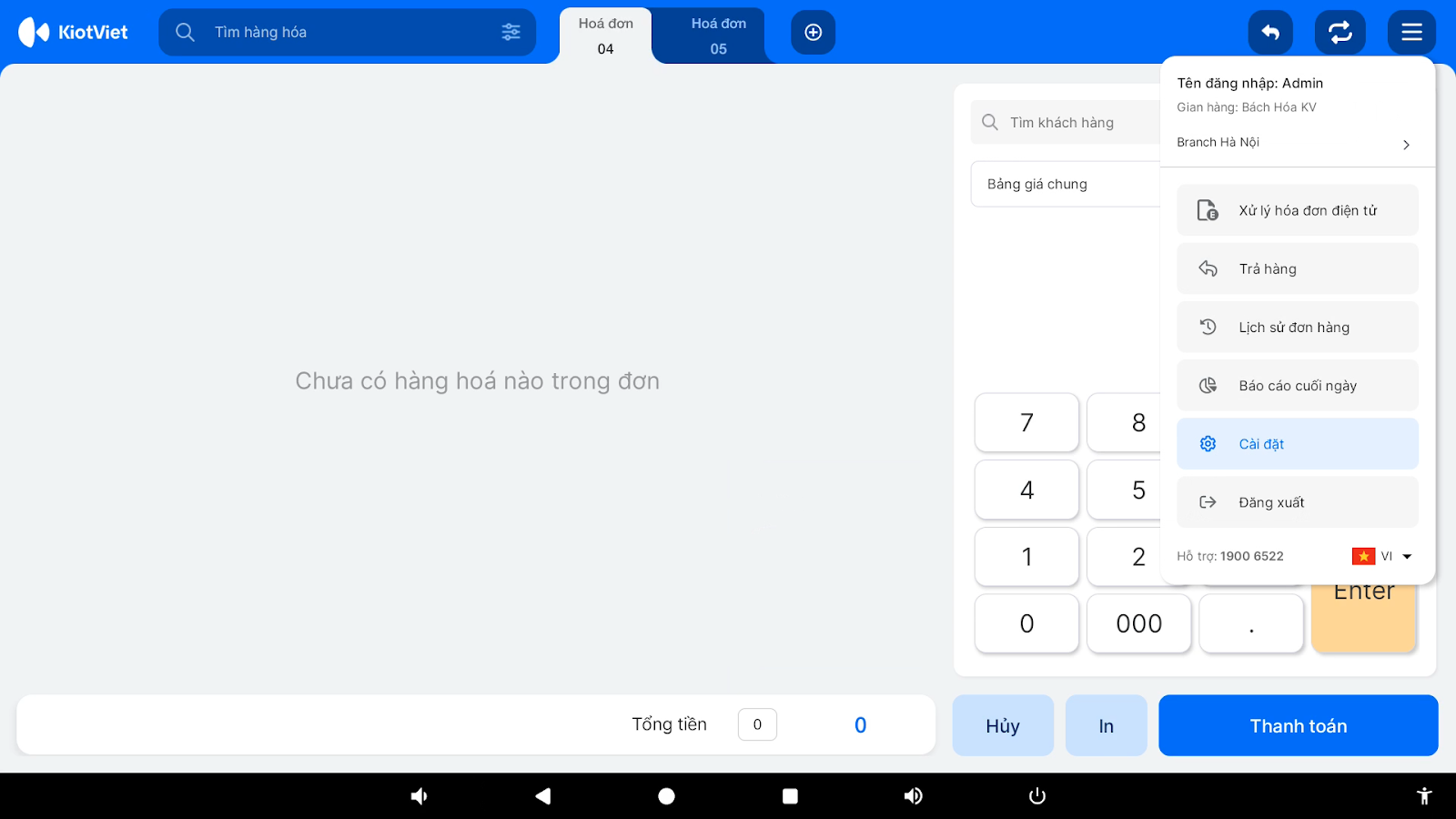This screenshot has height=819, width=1456.
Task: Click the Tên đăng nhập: Admin text
Action: click(x=1249, y=83)
